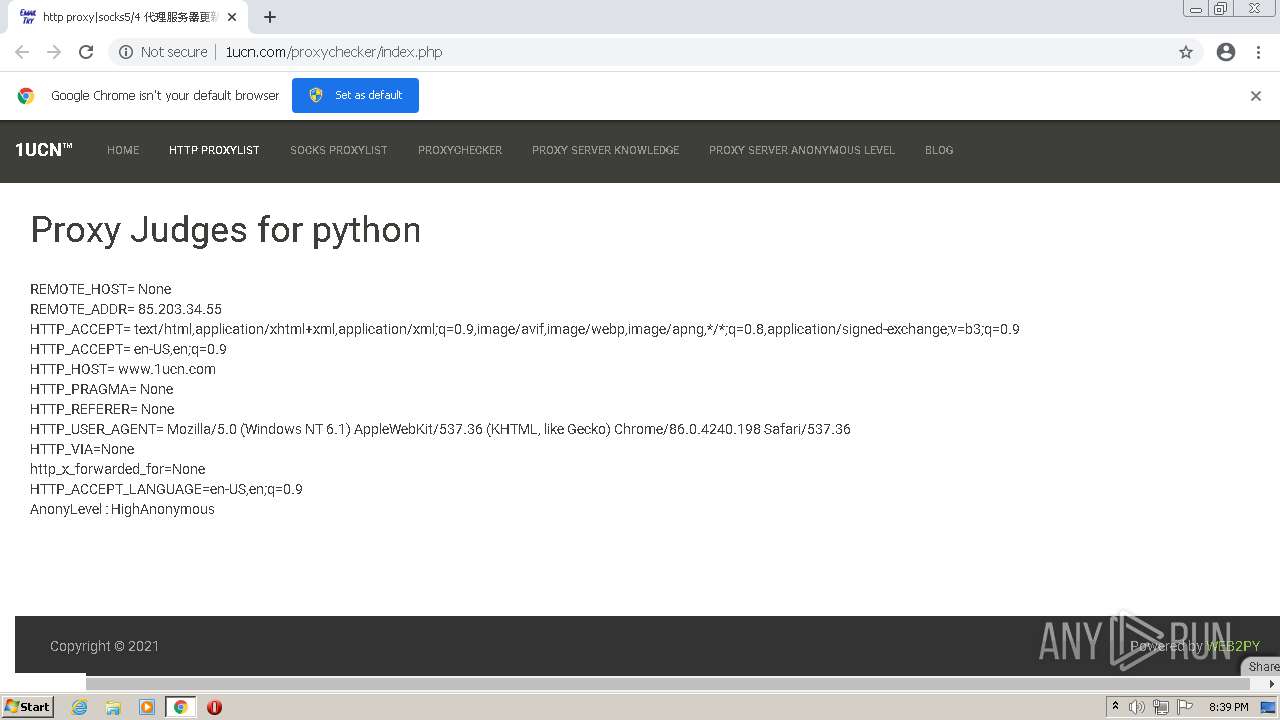Open SOCKS PROXYLIST nav item

click(339, 150)
